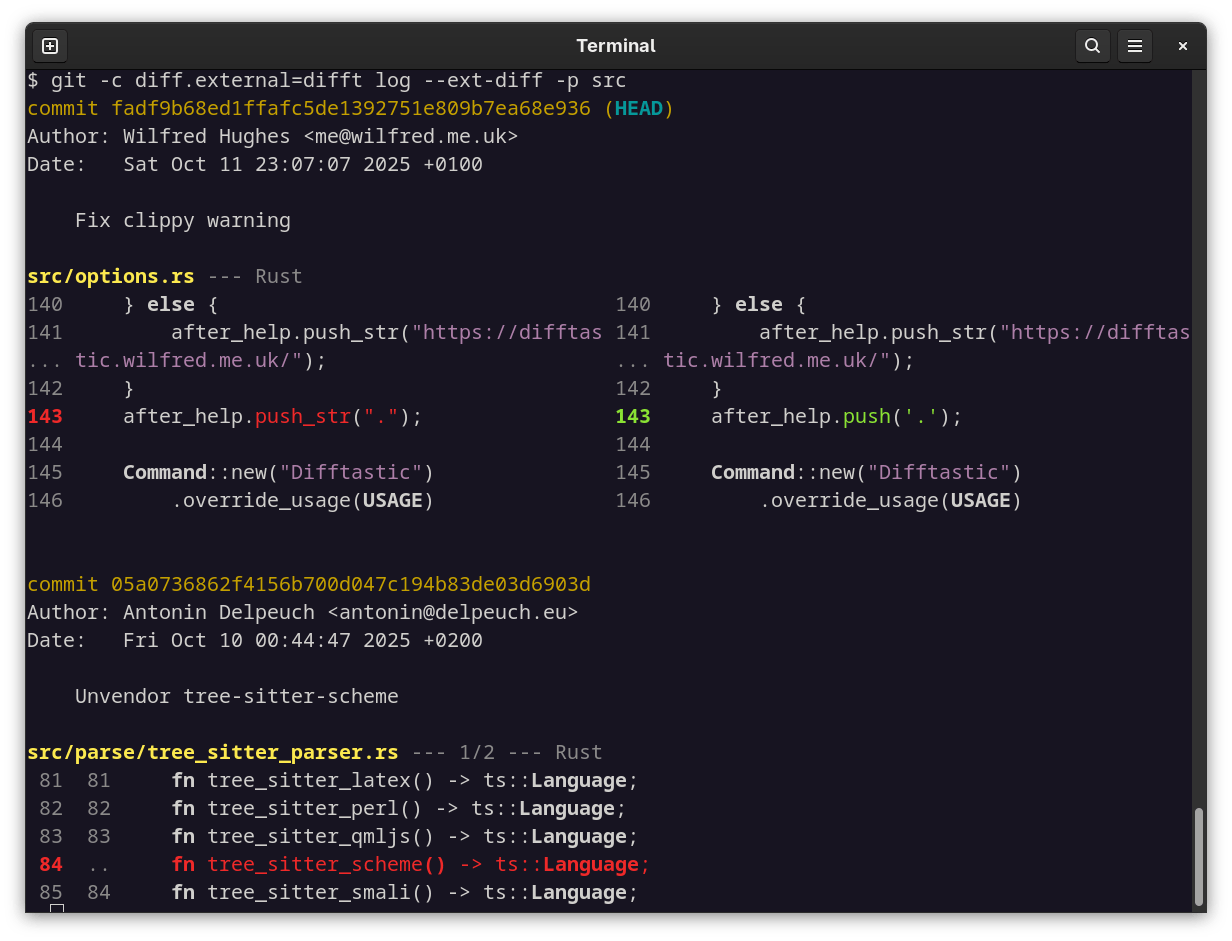
Task: Click the src/parse/tree_sitter_parser.rs file header
Action: point(212,752)
